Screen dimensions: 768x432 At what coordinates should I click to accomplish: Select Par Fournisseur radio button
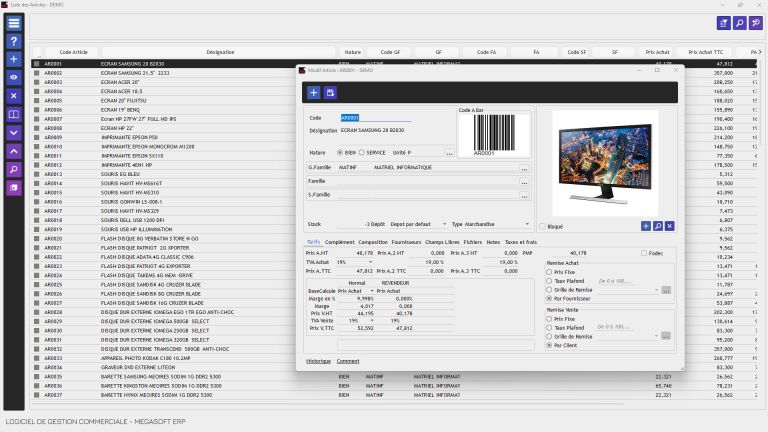pos(549,298)
